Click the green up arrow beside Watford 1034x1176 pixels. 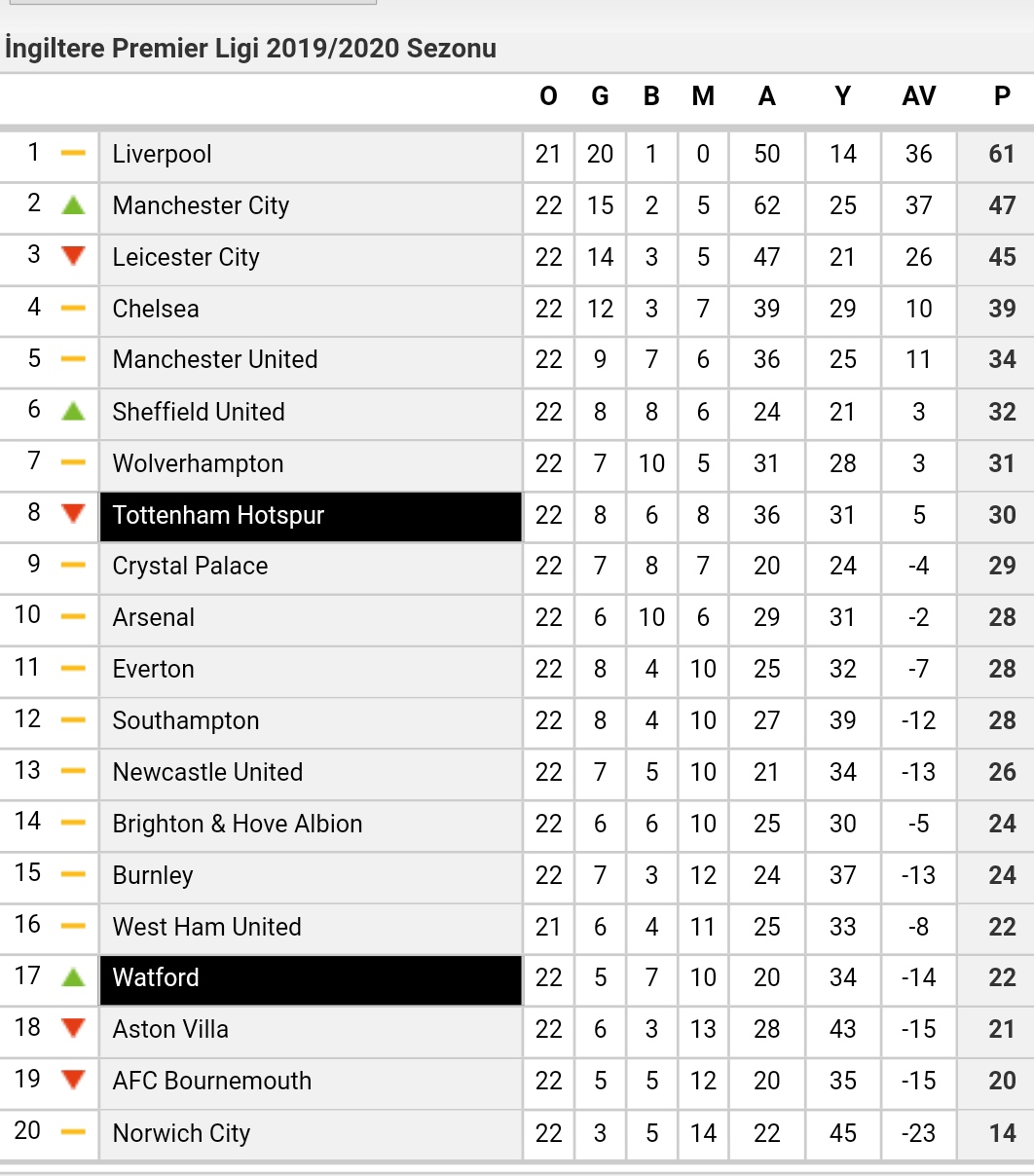tap(73, 976)
